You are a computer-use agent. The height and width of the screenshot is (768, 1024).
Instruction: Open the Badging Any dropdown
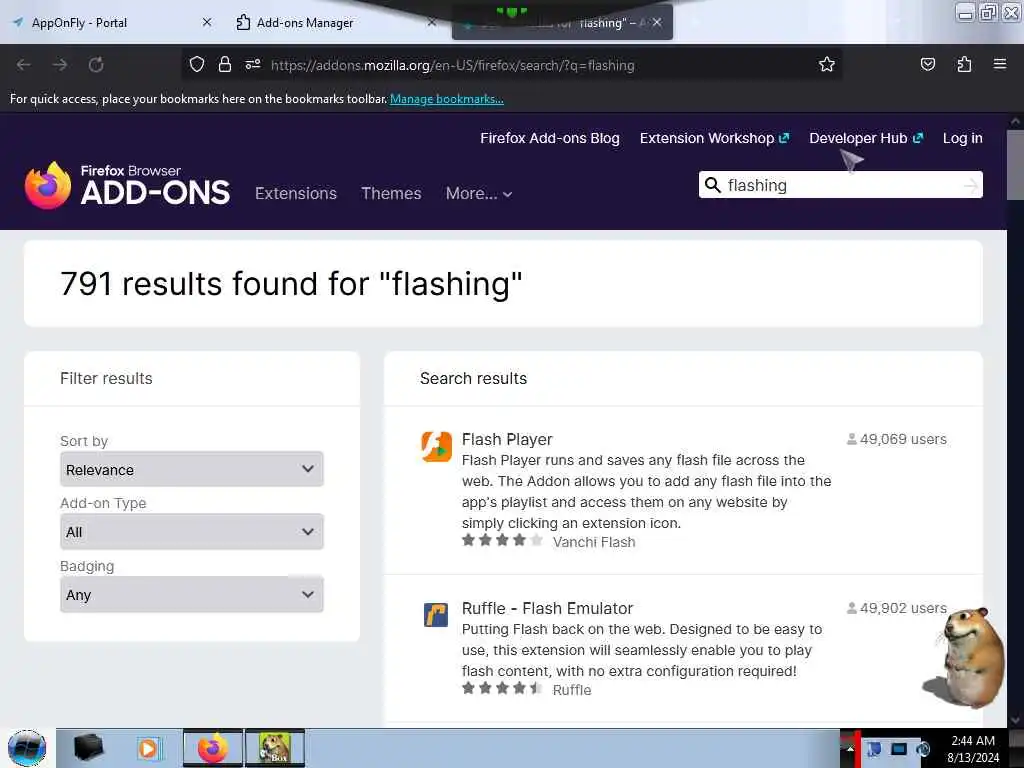(x=191, y=594)
